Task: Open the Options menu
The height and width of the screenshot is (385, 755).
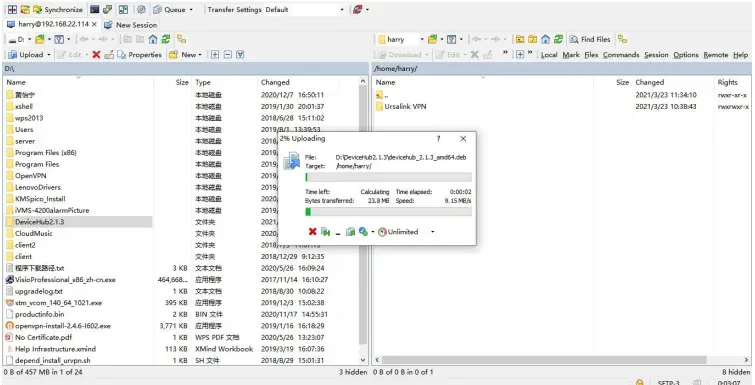Action: (686, 55)
